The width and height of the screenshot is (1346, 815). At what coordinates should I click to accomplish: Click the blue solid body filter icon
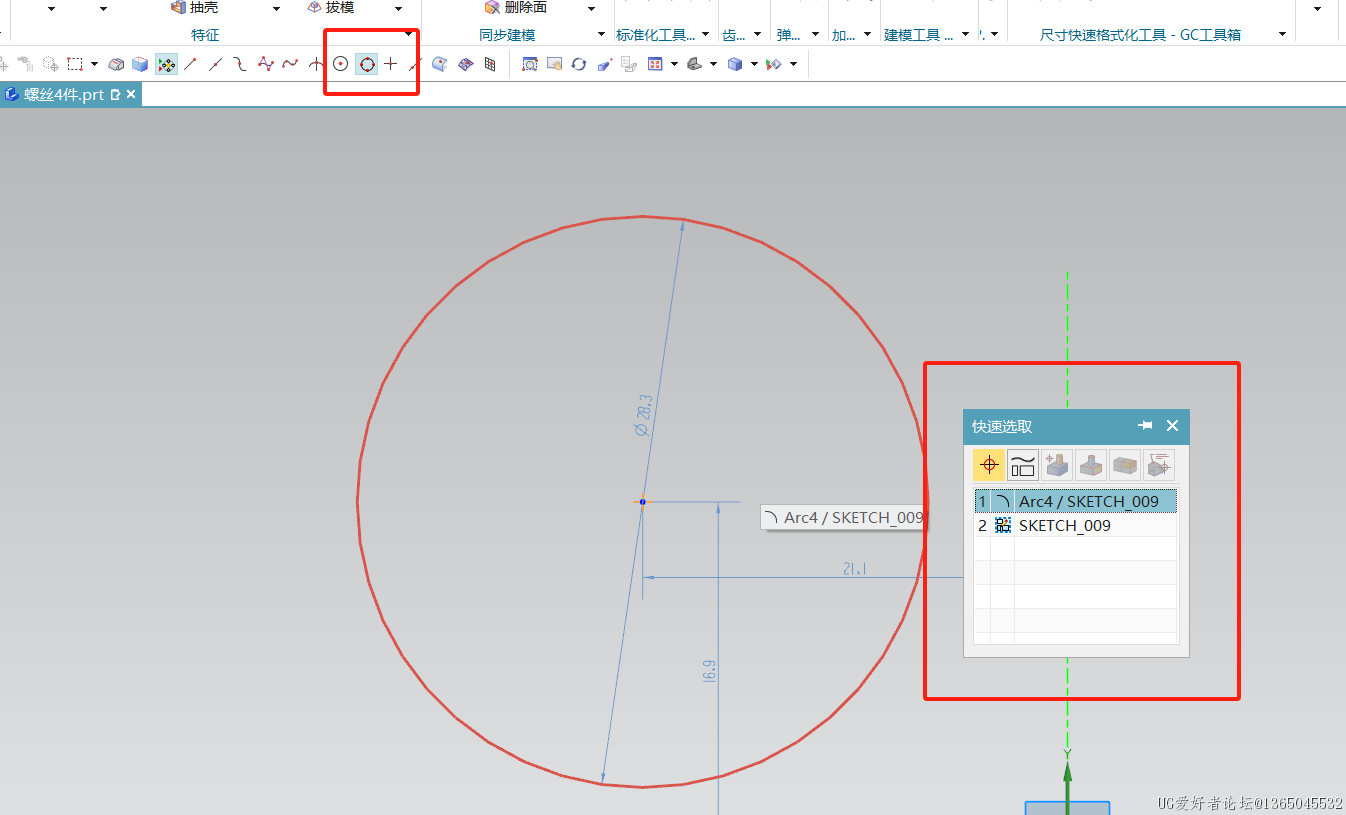click(140, 64)
